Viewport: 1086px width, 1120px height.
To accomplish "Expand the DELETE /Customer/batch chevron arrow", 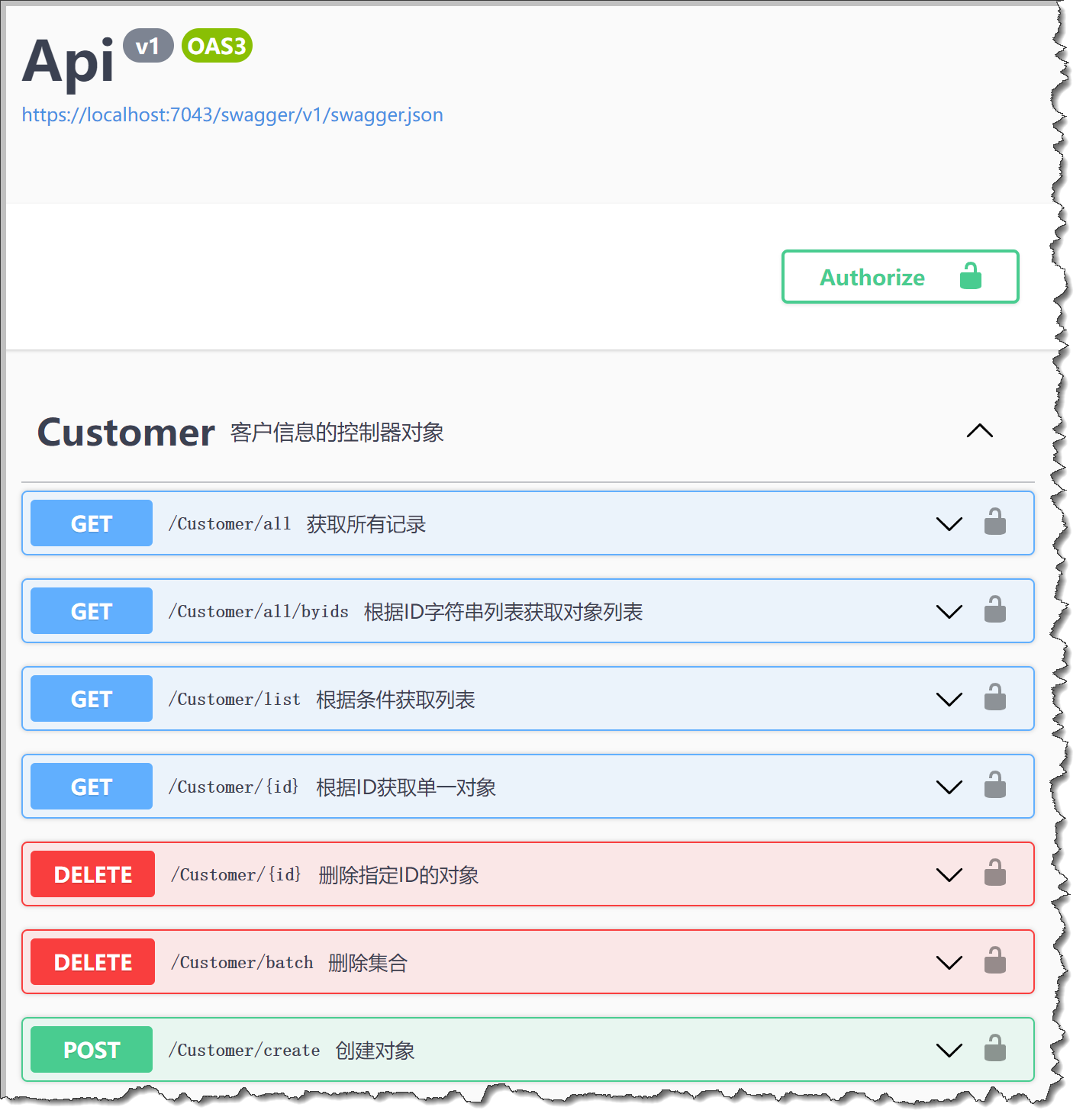I will tap(949, 963).
